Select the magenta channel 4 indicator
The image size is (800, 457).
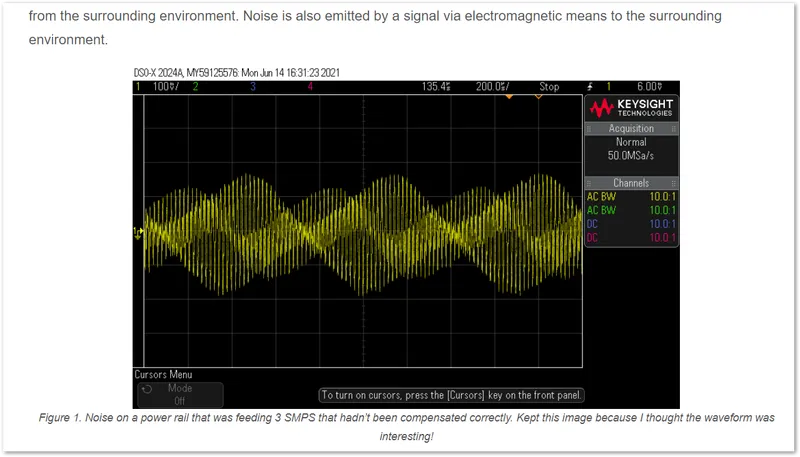click(311, 87)
